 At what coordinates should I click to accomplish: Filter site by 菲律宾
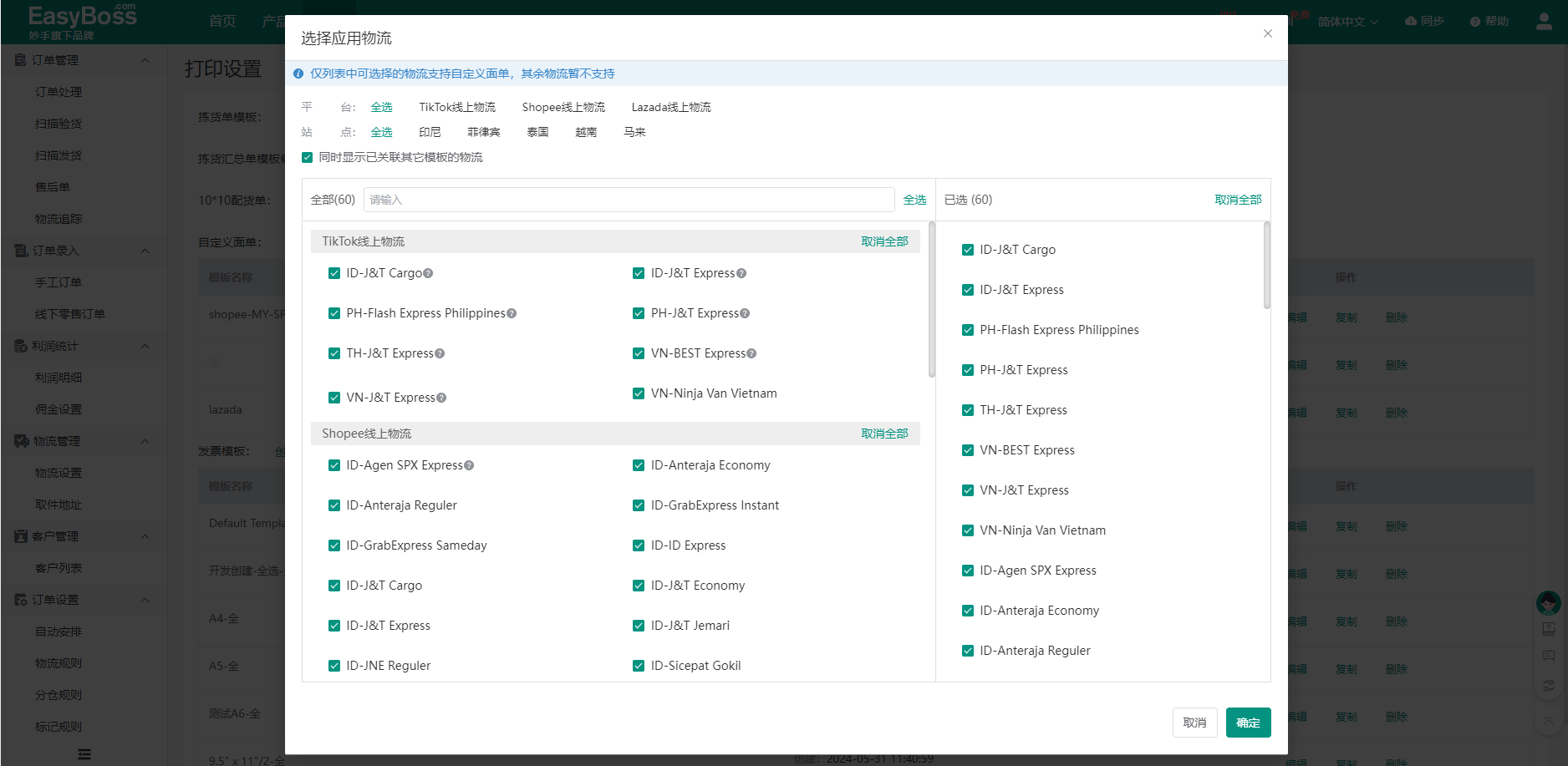point(484,132)
